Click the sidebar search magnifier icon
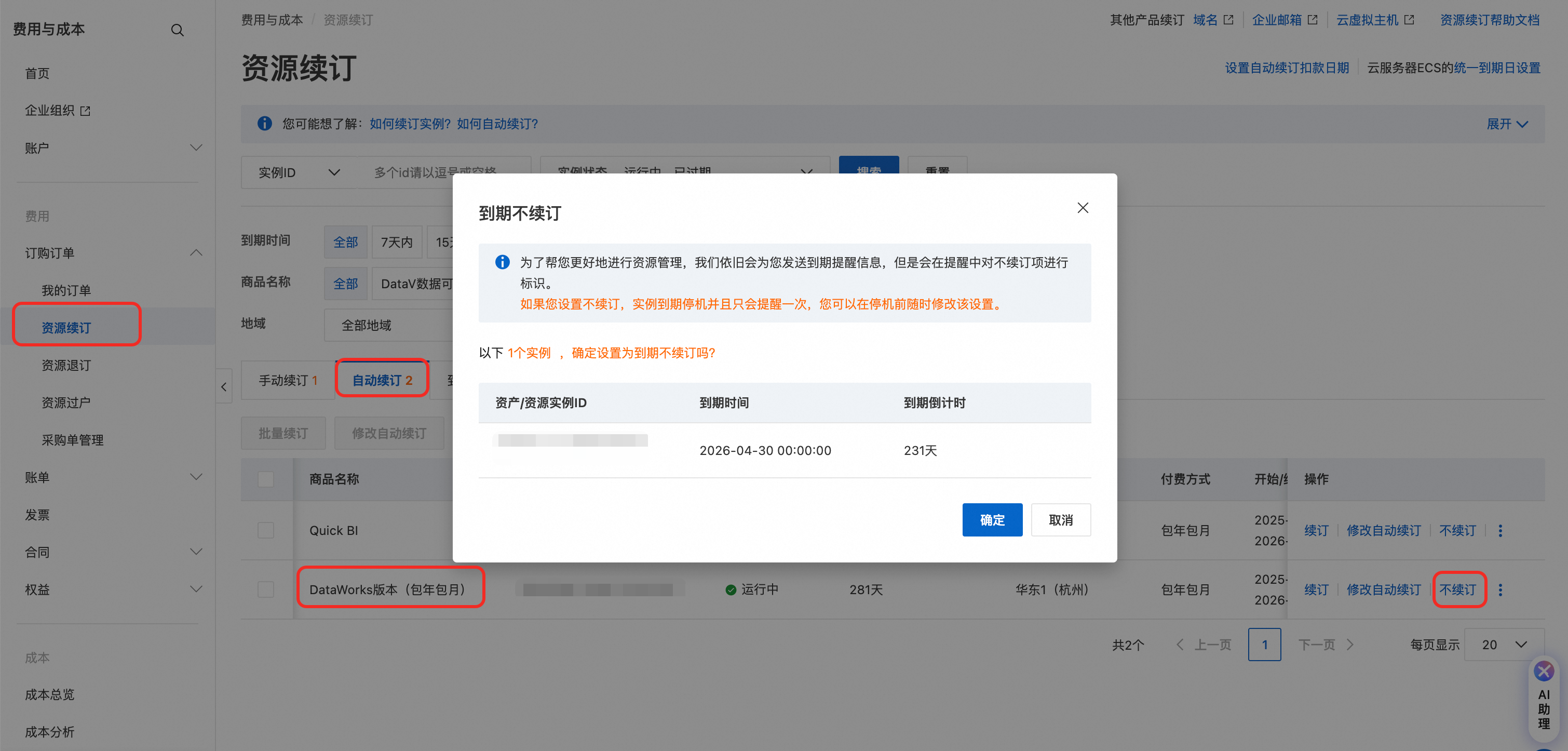 [x=177, y=30]
